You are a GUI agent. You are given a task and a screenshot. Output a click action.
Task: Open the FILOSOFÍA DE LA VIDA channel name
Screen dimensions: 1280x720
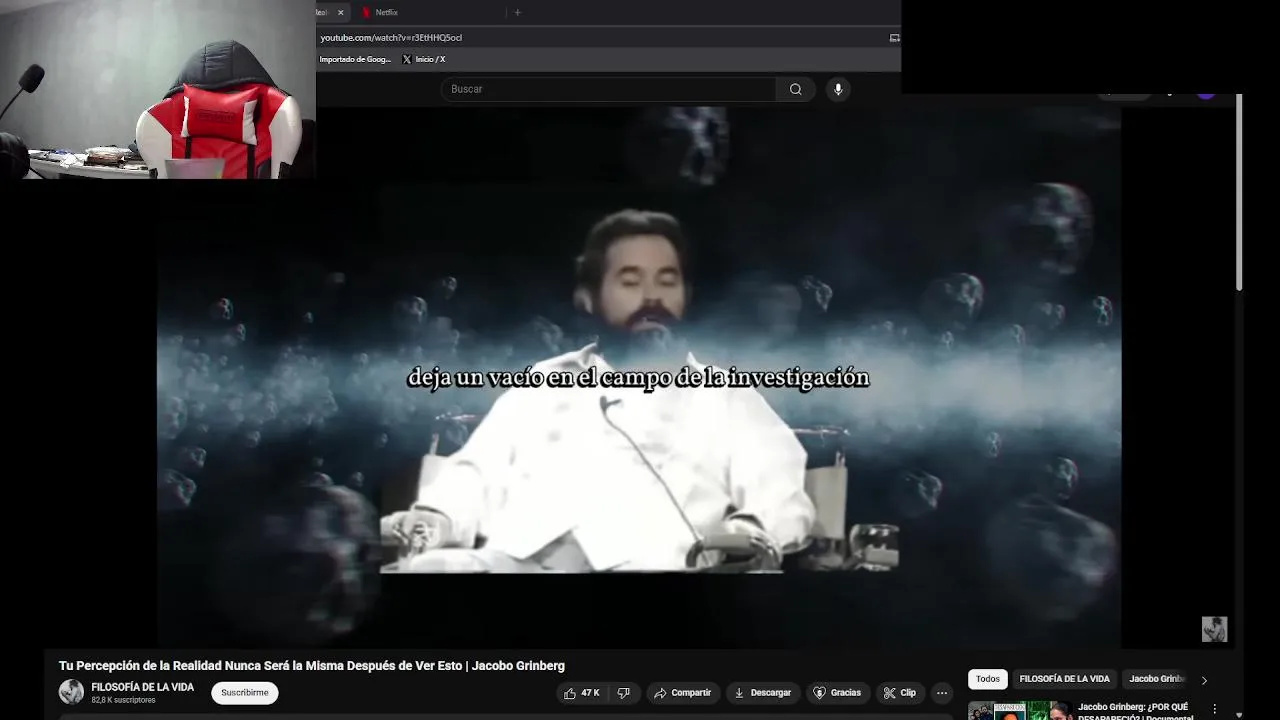tap(143, 687)
